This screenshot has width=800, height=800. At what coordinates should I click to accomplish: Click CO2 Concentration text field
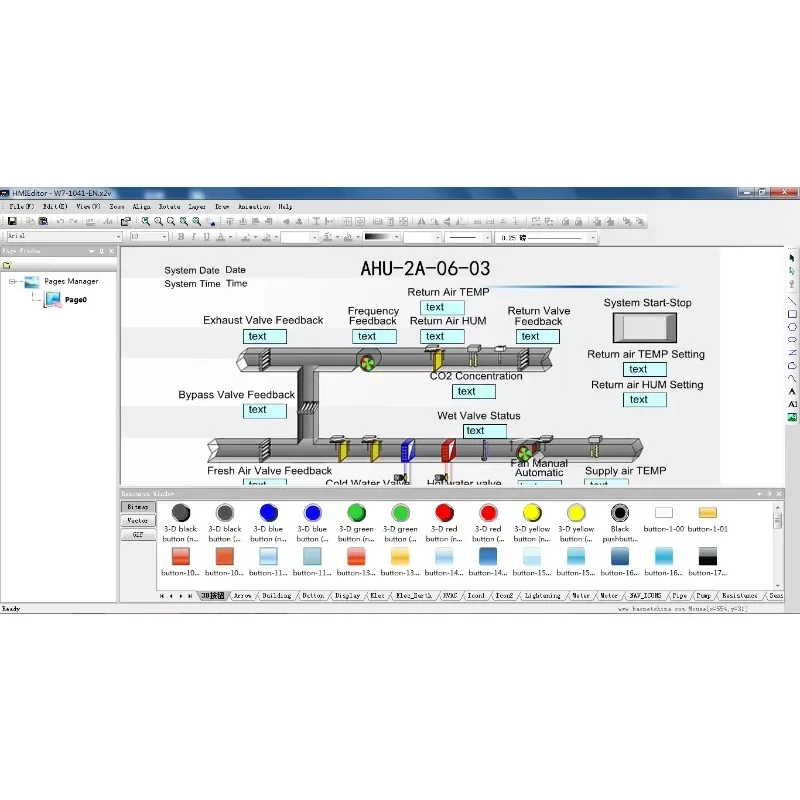pos(473,391)
